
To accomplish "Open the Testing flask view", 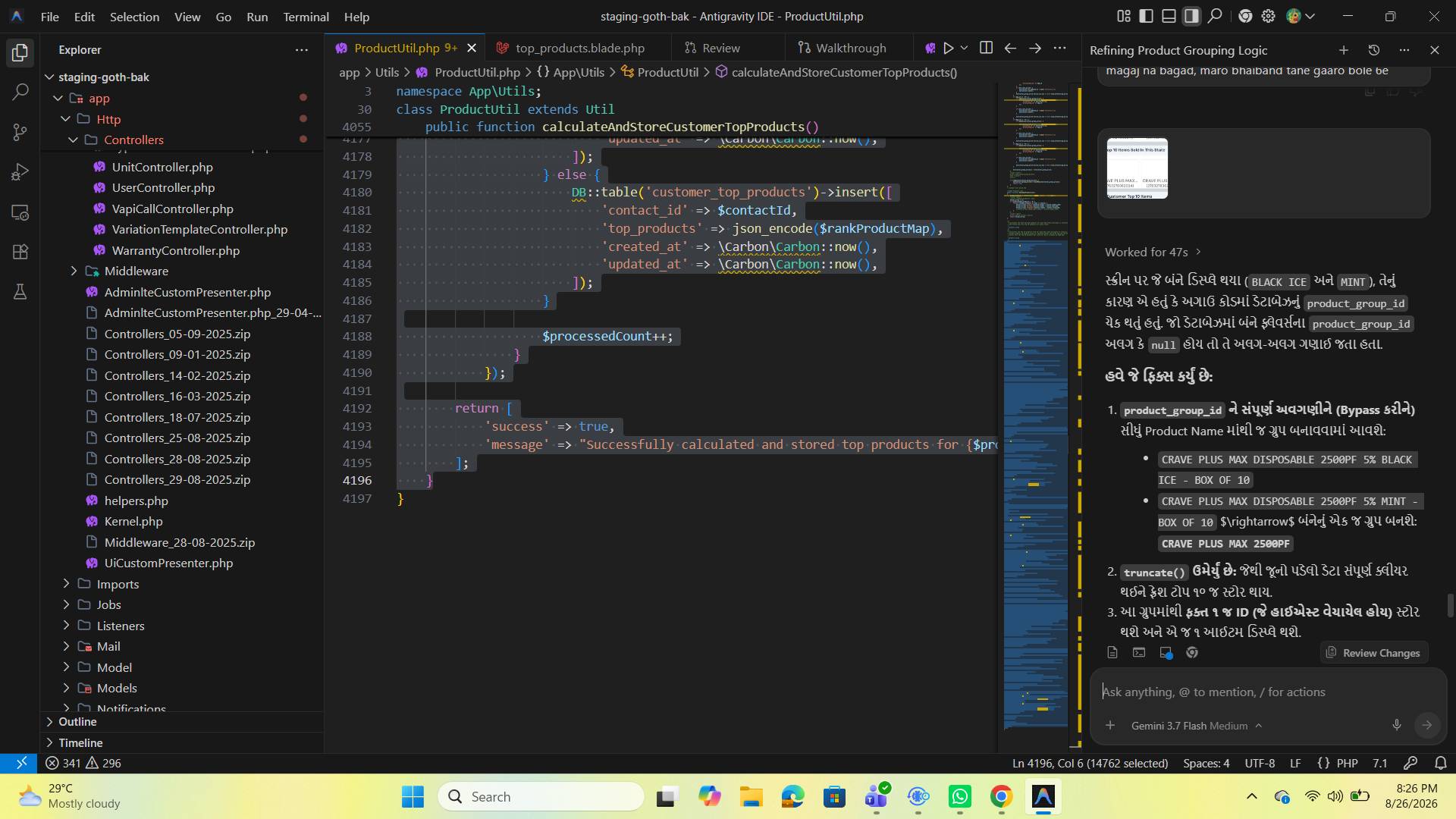I will tap(20, 292).
